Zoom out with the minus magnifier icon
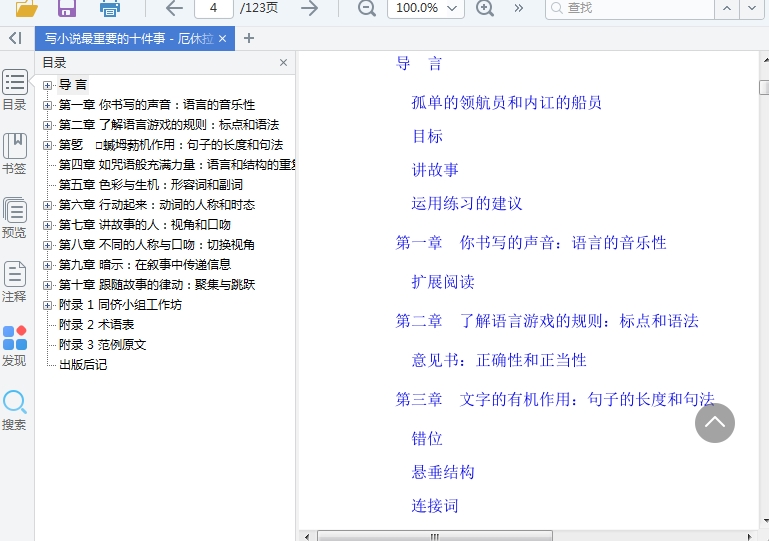This screenshot has width=769, height=541. (366, 8)
